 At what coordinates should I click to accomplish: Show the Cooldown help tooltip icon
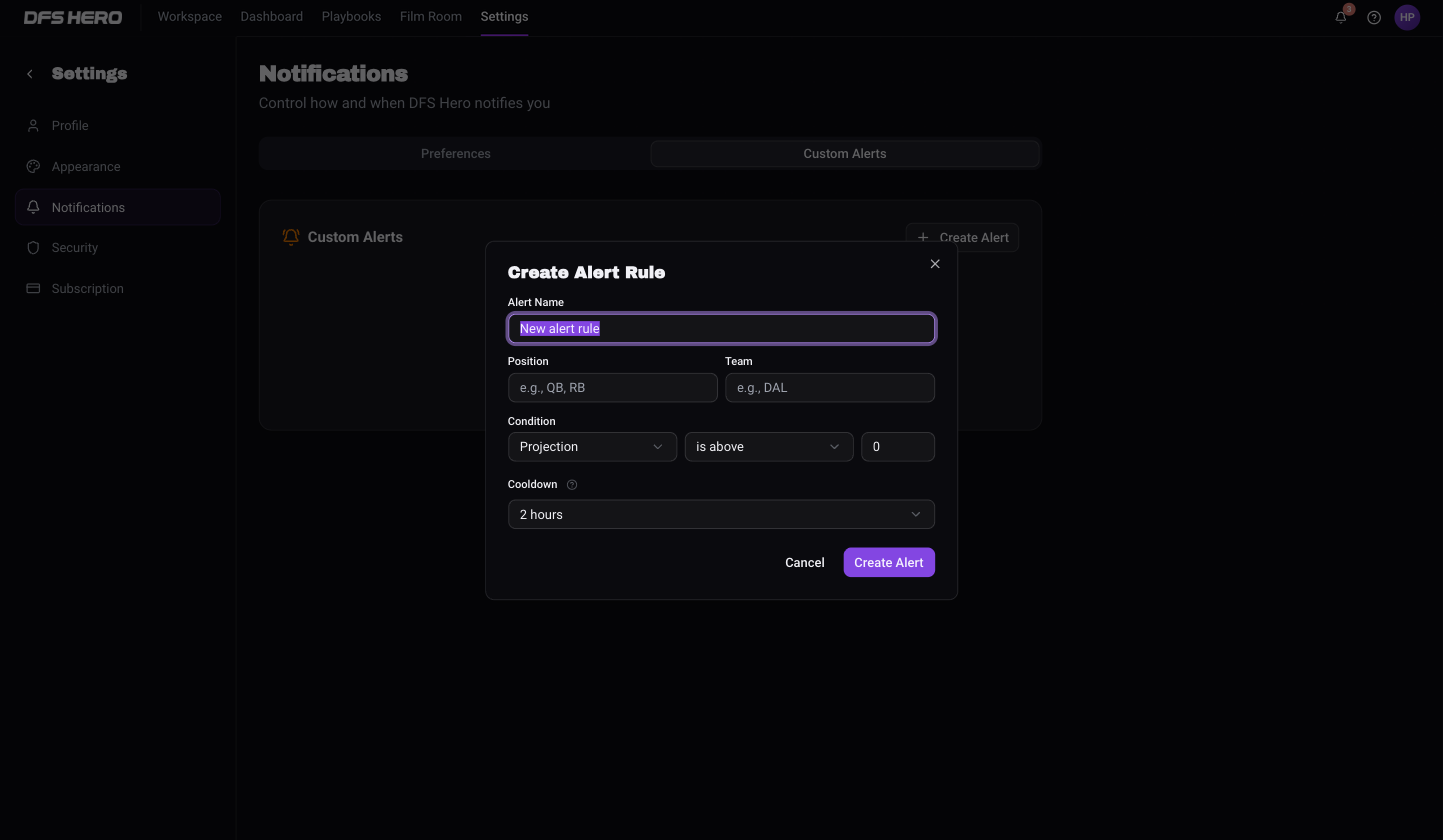pyautogui.click(x=572, y=485)
